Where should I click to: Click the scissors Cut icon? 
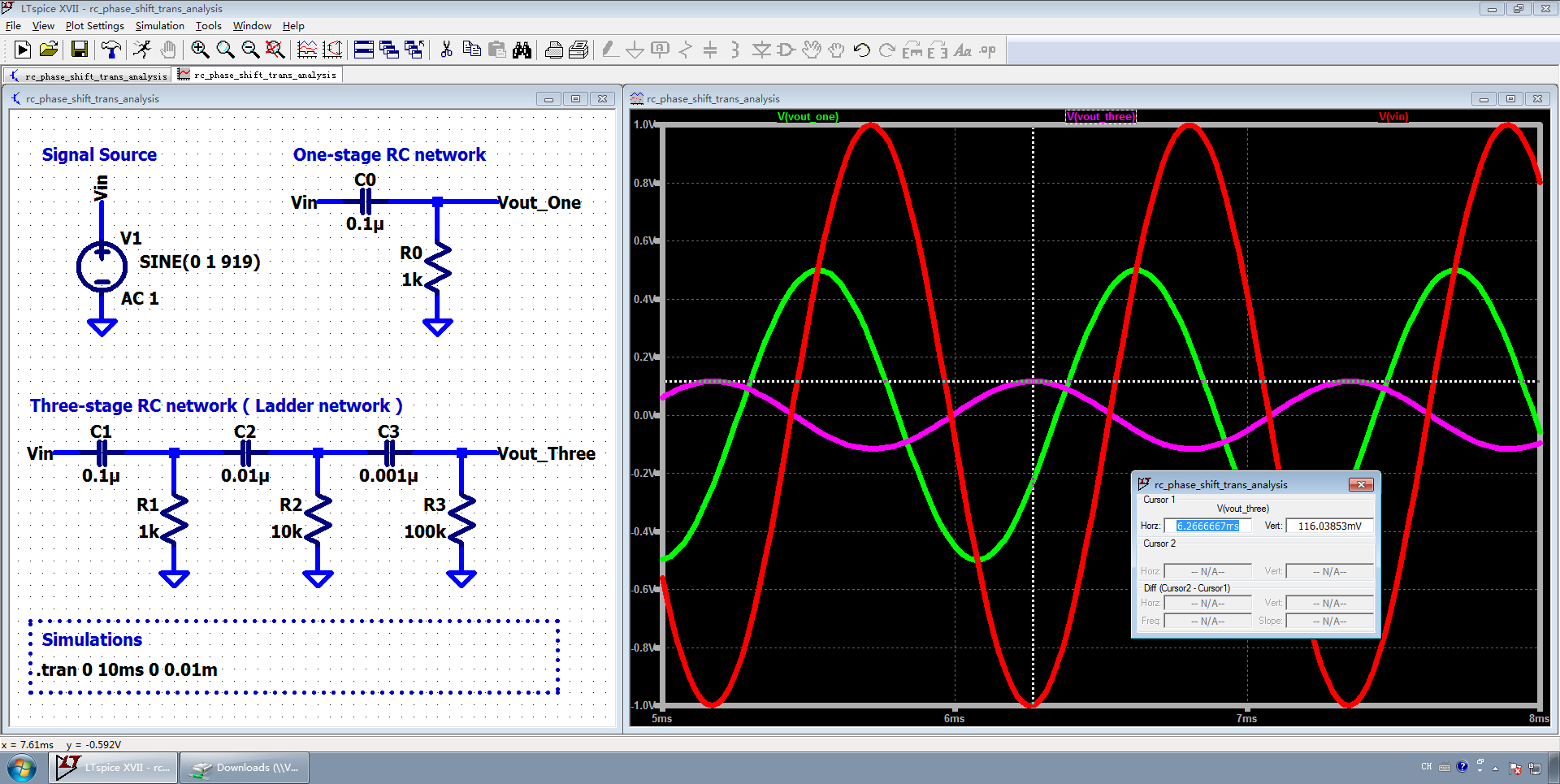tap(446, 50)
